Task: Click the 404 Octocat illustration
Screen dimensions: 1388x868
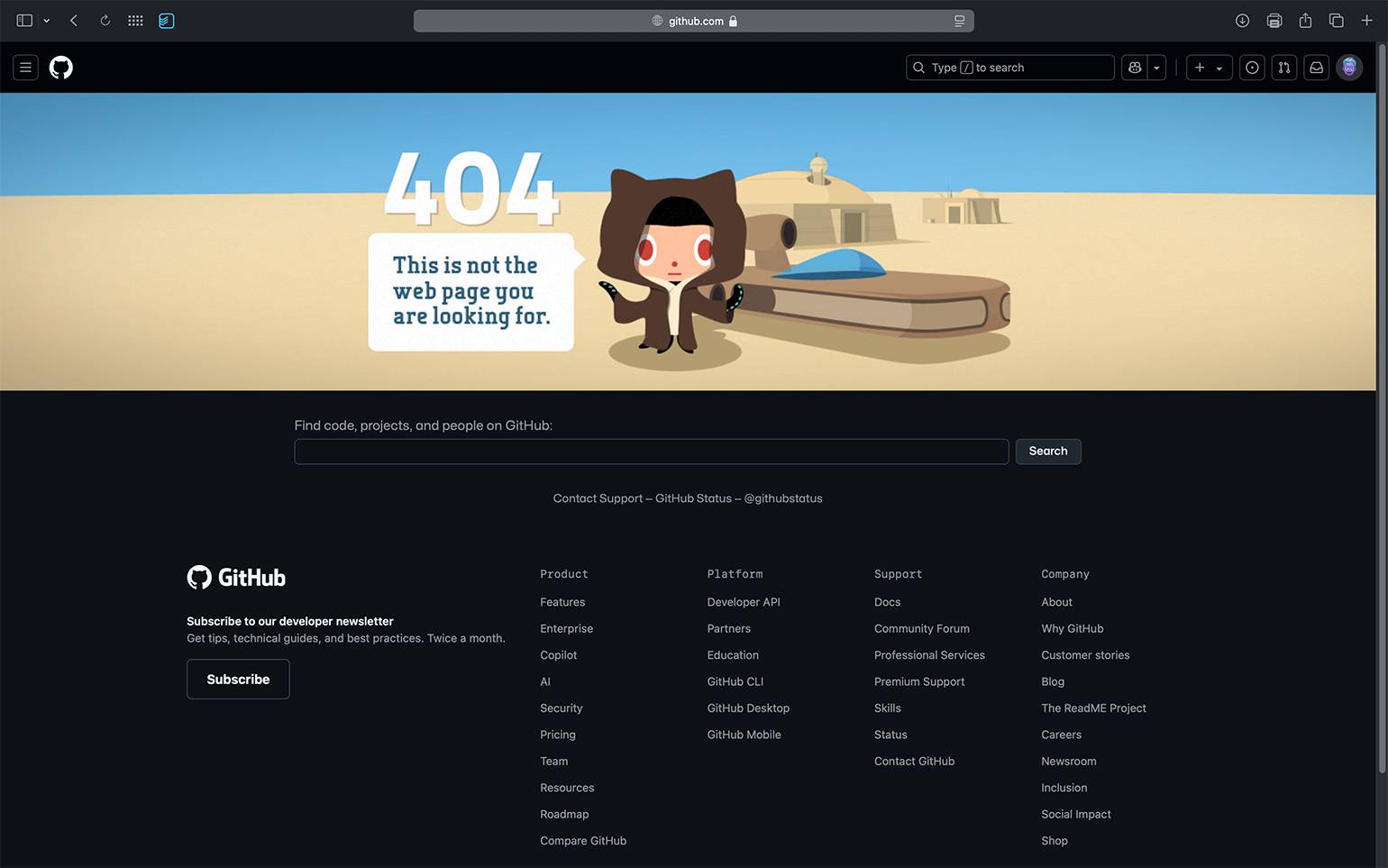Action: click(671, 261)
